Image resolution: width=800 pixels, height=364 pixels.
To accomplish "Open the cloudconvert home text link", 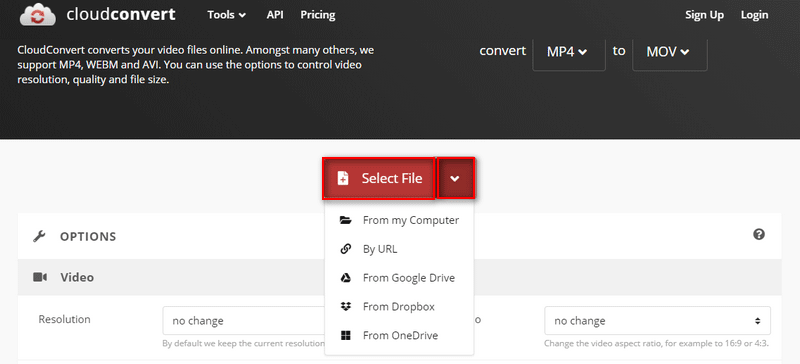I will (121, 14).
